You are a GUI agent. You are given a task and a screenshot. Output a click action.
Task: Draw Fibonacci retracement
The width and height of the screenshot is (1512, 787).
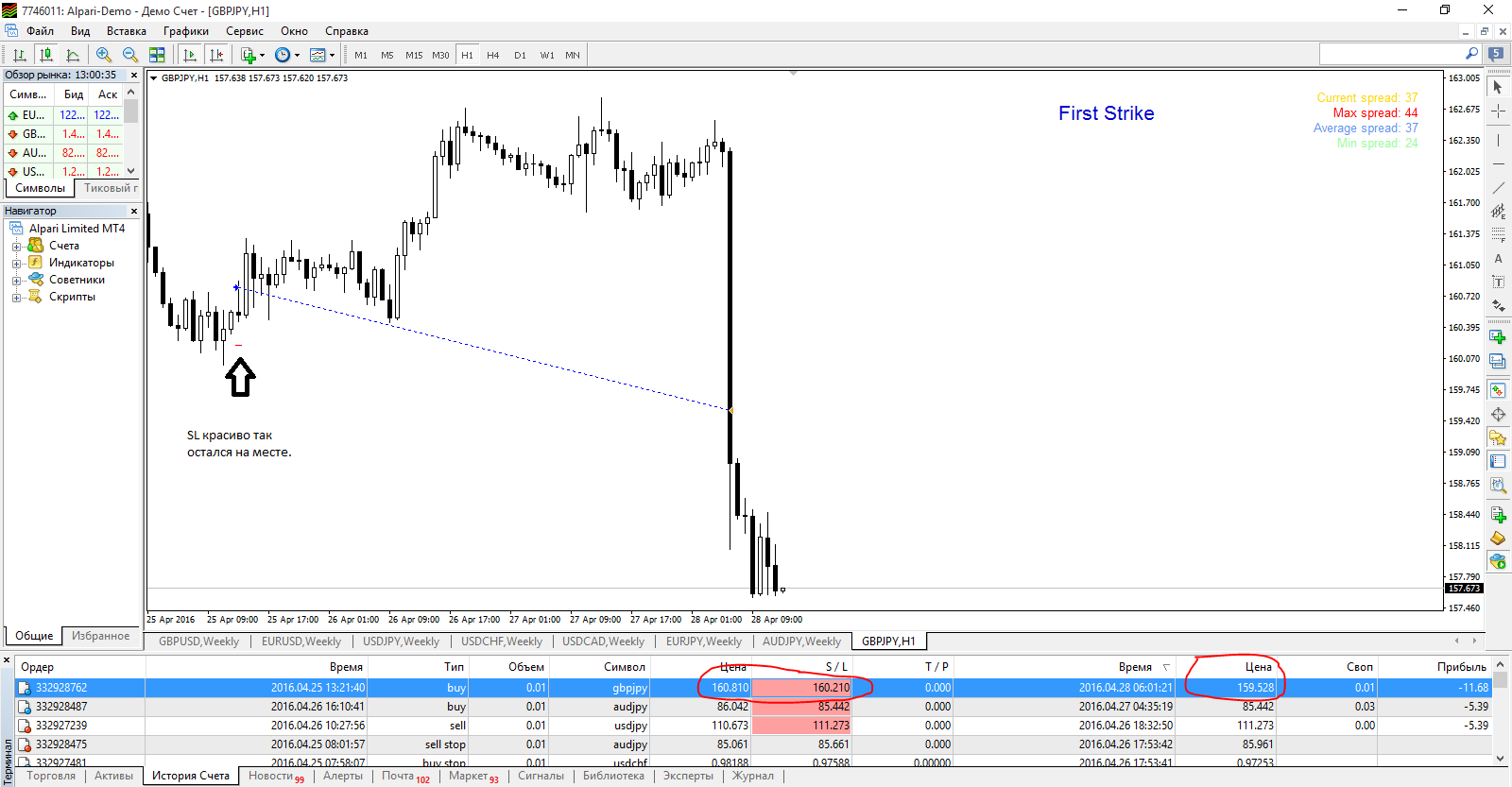[1498, 234]
